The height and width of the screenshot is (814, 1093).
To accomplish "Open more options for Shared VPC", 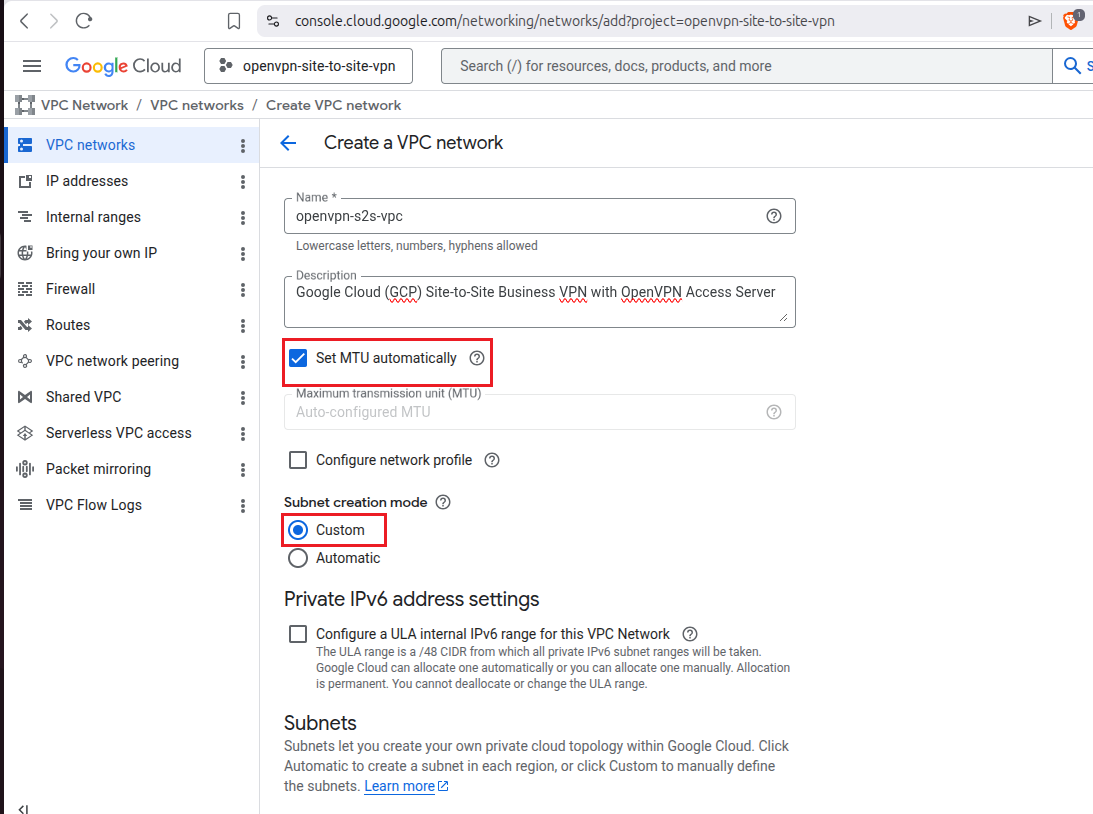I will pos(243,398).
